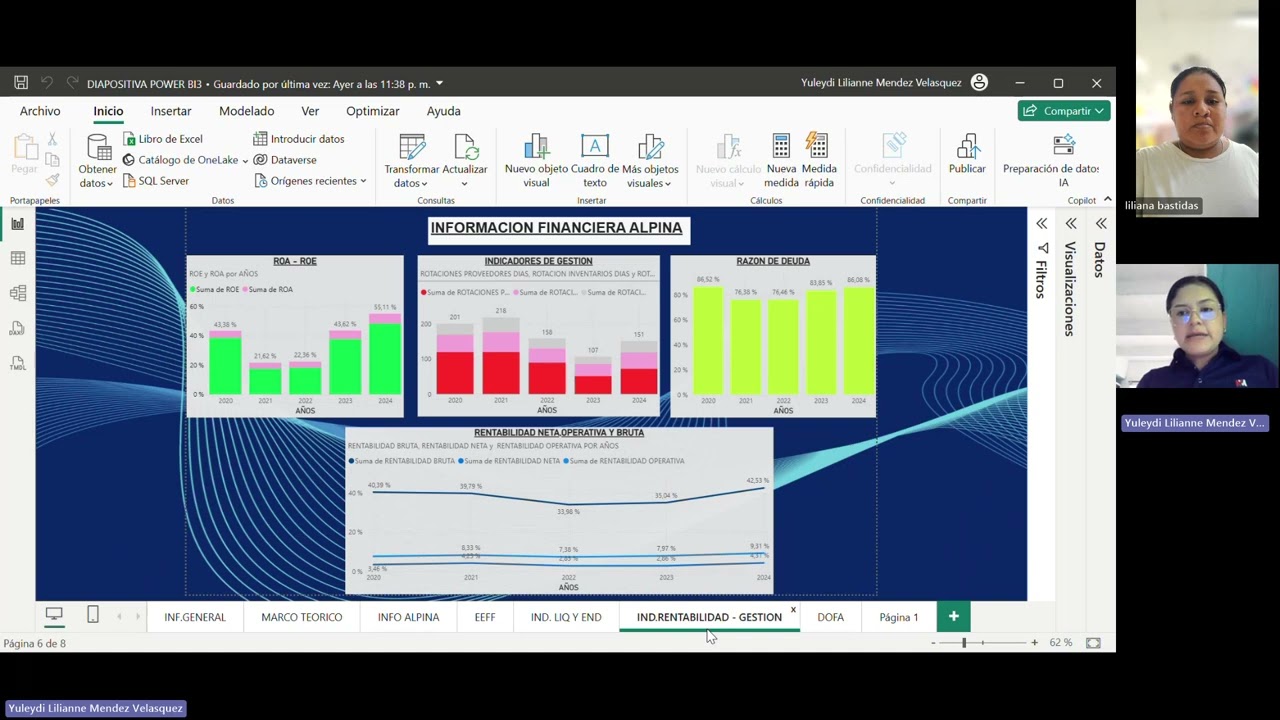Insert a Nuevo objeto visual
The width and height of the screenshot is (1280, 720).
(536, 162)
